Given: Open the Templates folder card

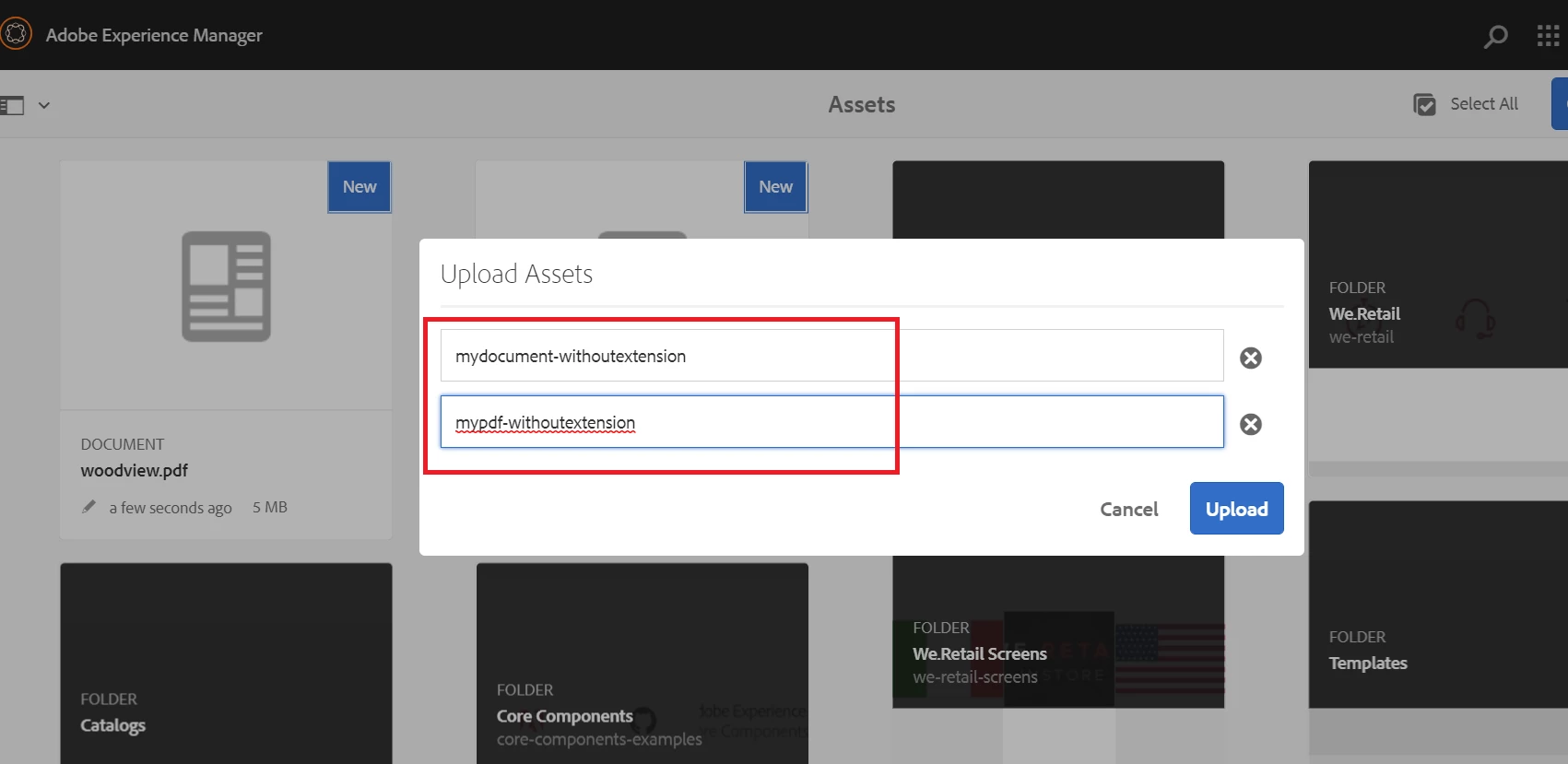Looking at the screenshot, I should tap(1438, 605).
